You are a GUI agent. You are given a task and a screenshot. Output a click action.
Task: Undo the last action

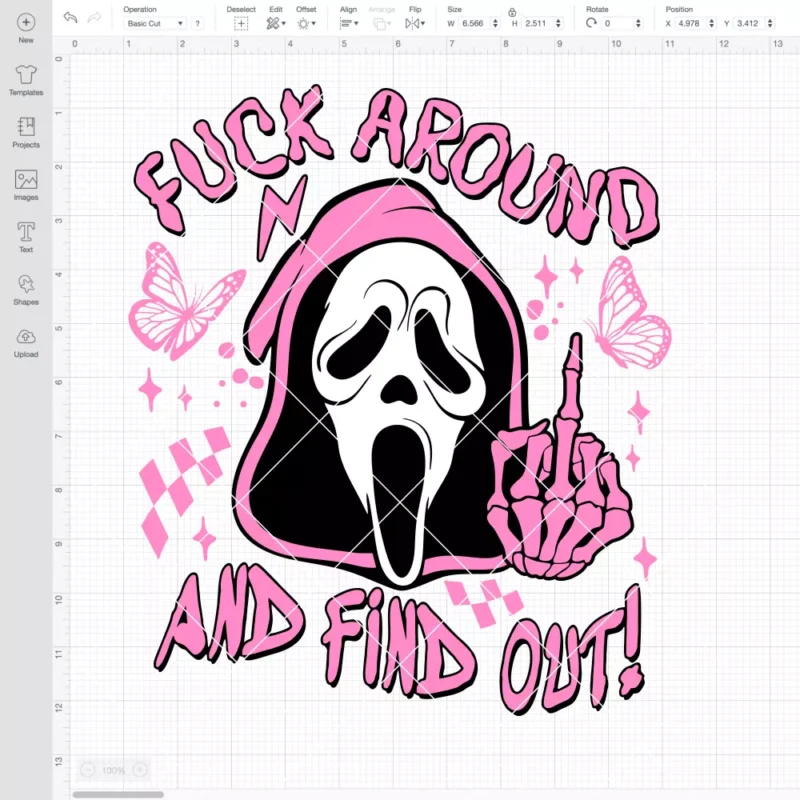click(x=70, y=18)
